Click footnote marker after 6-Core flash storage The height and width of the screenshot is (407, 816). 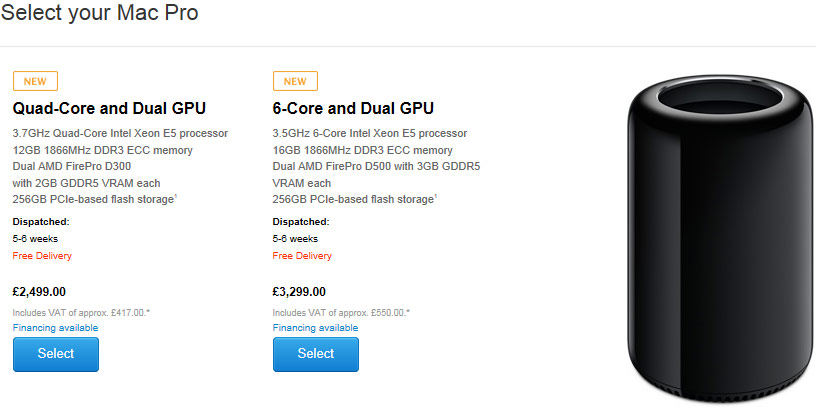click(x=437, y=196)
